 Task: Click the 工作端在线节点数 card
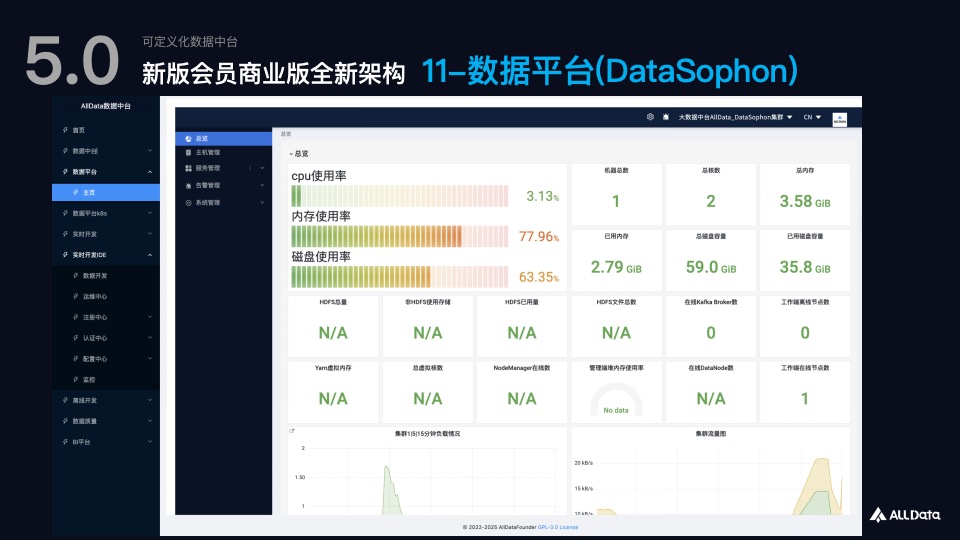pos(805,392)
